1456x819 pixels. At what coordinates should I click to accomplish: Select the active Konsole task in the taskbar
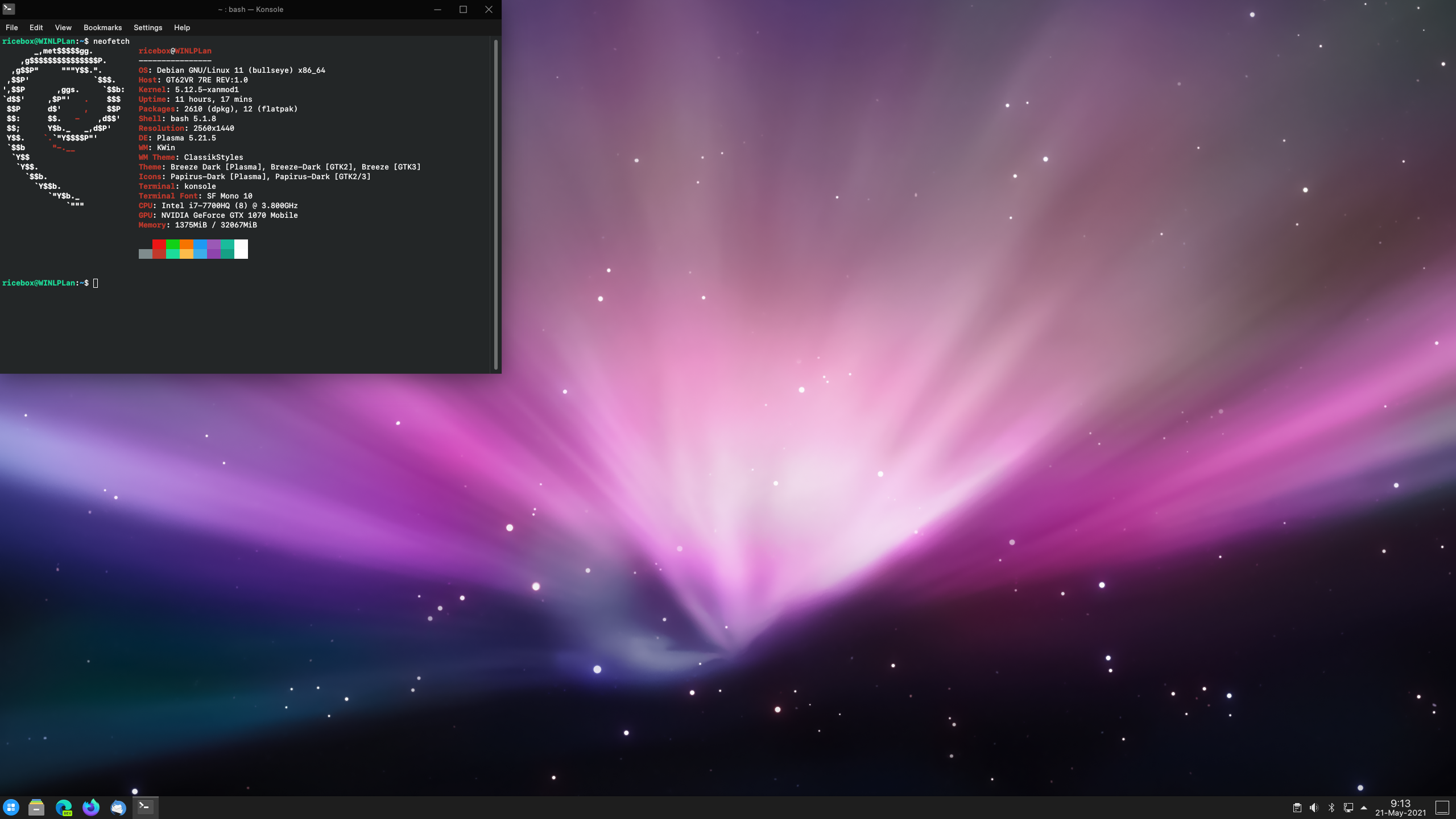click(x=146, y=808)
